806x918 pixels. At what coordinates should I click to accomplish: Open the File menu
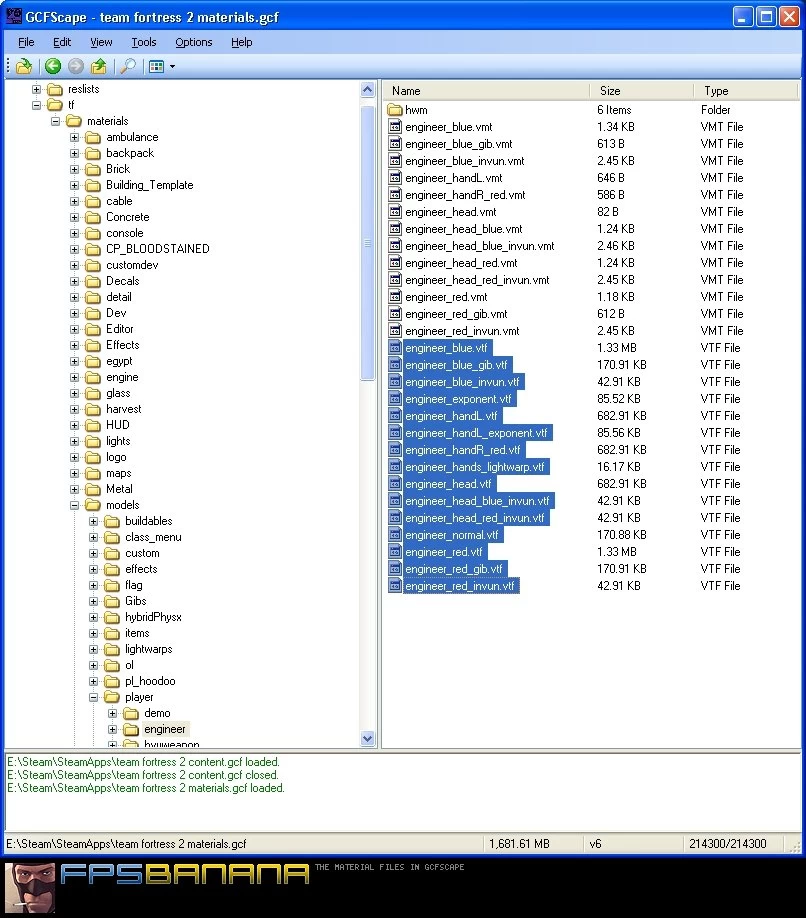(26, 42)
